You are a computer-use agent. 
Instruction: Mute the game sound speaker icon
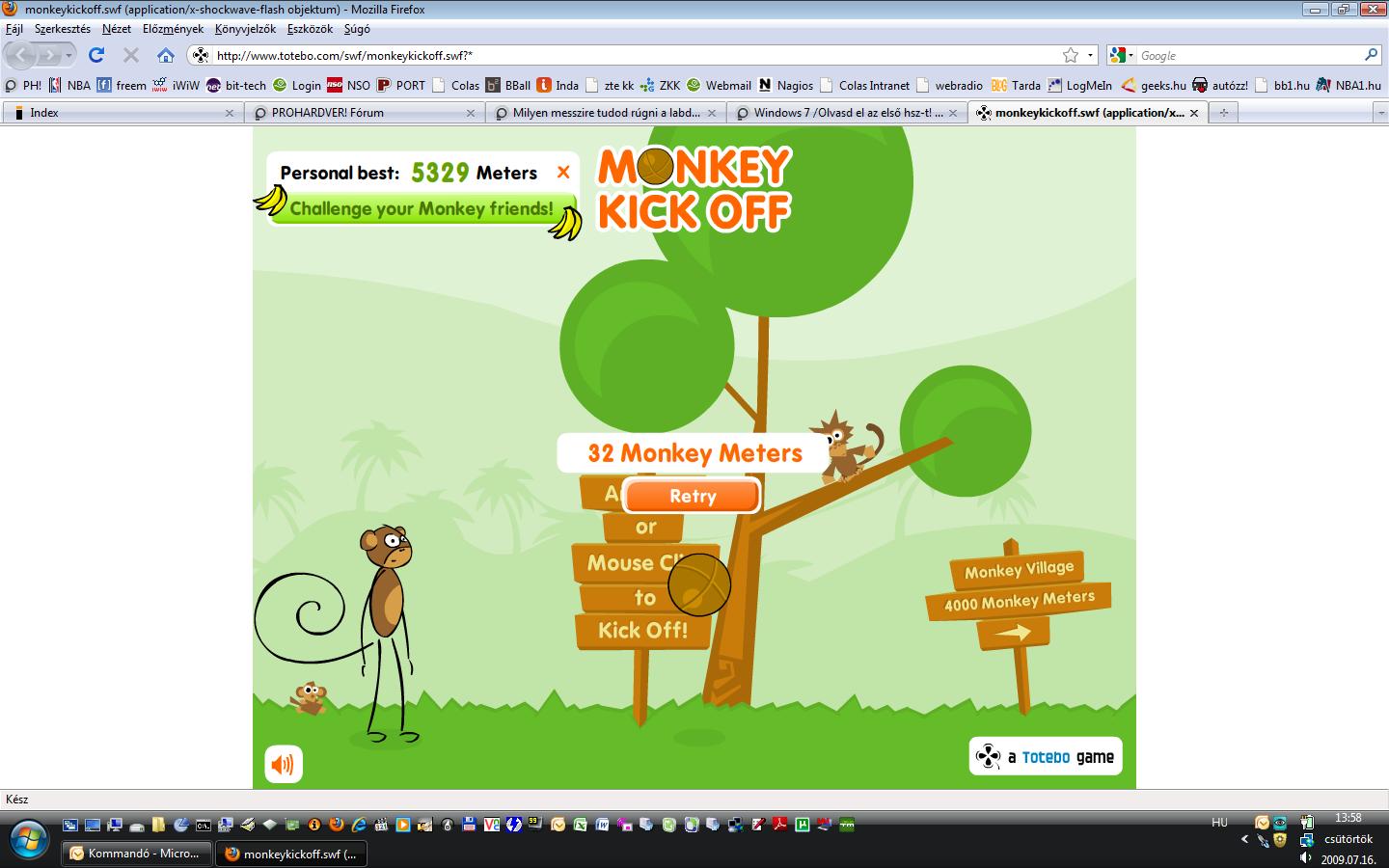click(284, 764)
